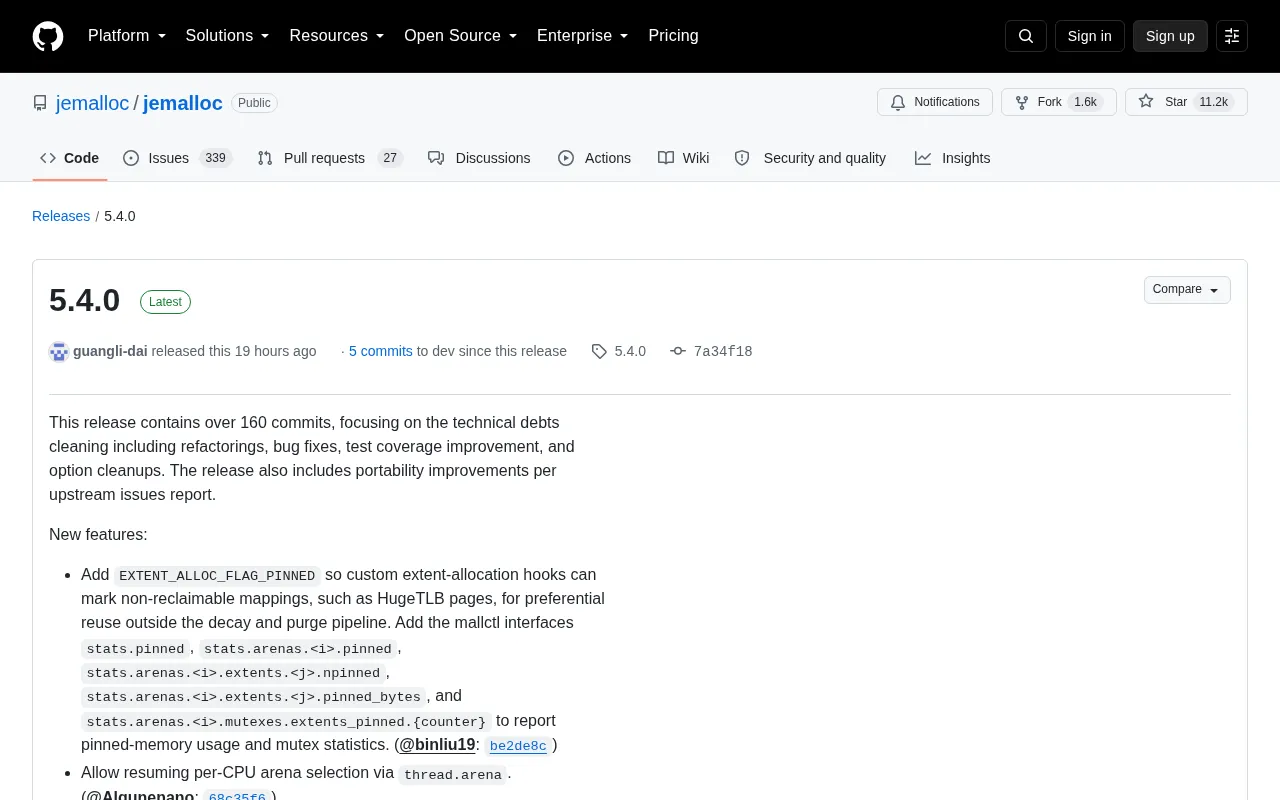Go to the Pricing page
The height and width of the screenshot is (800, 1280).
pos(673,36)
